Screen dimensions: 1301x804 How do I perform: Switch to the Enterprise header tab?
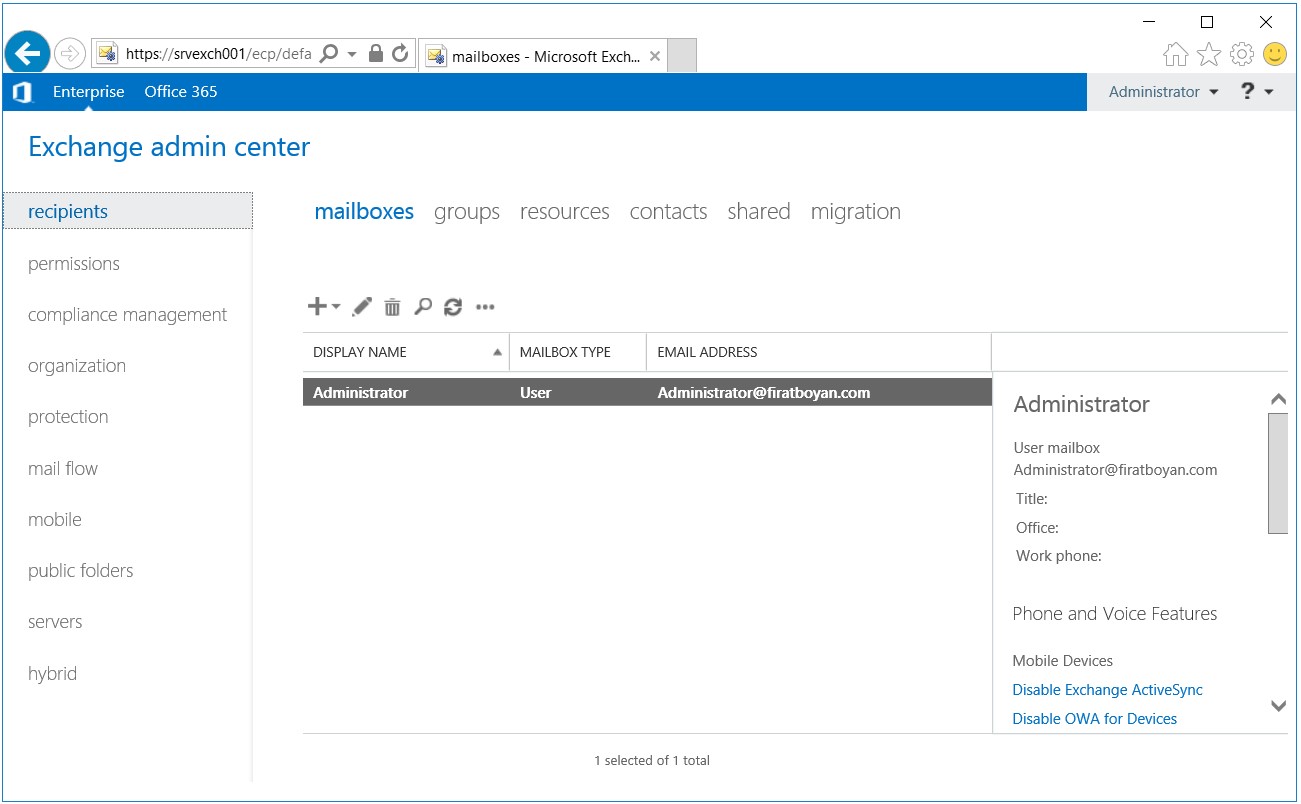click(89, 92)
